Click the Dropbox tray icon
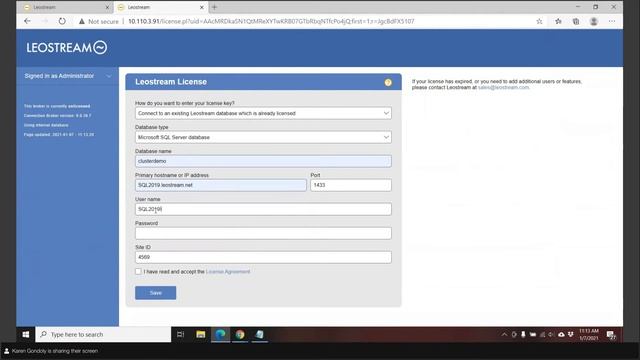The width and height of the screenshot is (640, 360). [x=571, y=335]
